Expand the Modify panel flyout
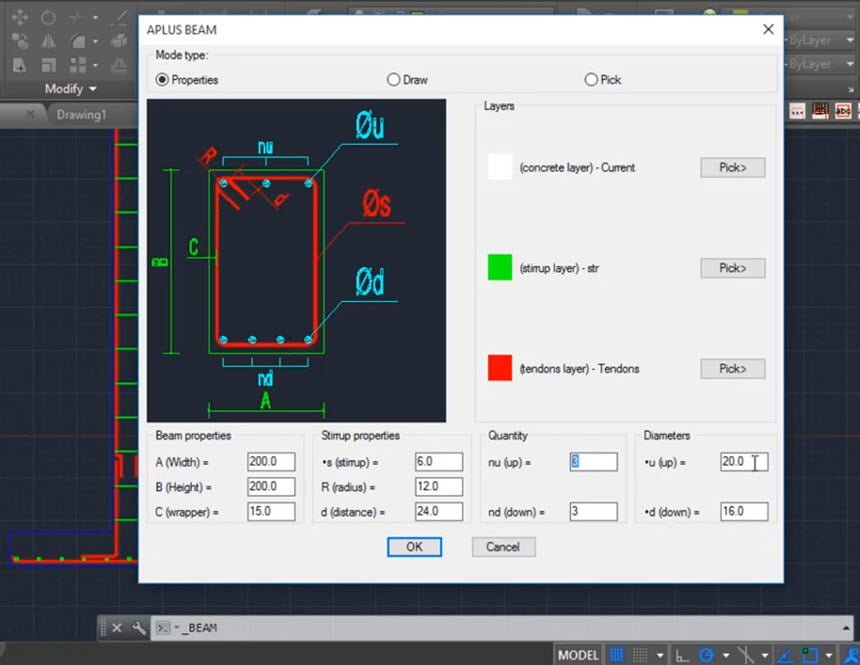Screen dimensions: 860x665 point(70,88)
